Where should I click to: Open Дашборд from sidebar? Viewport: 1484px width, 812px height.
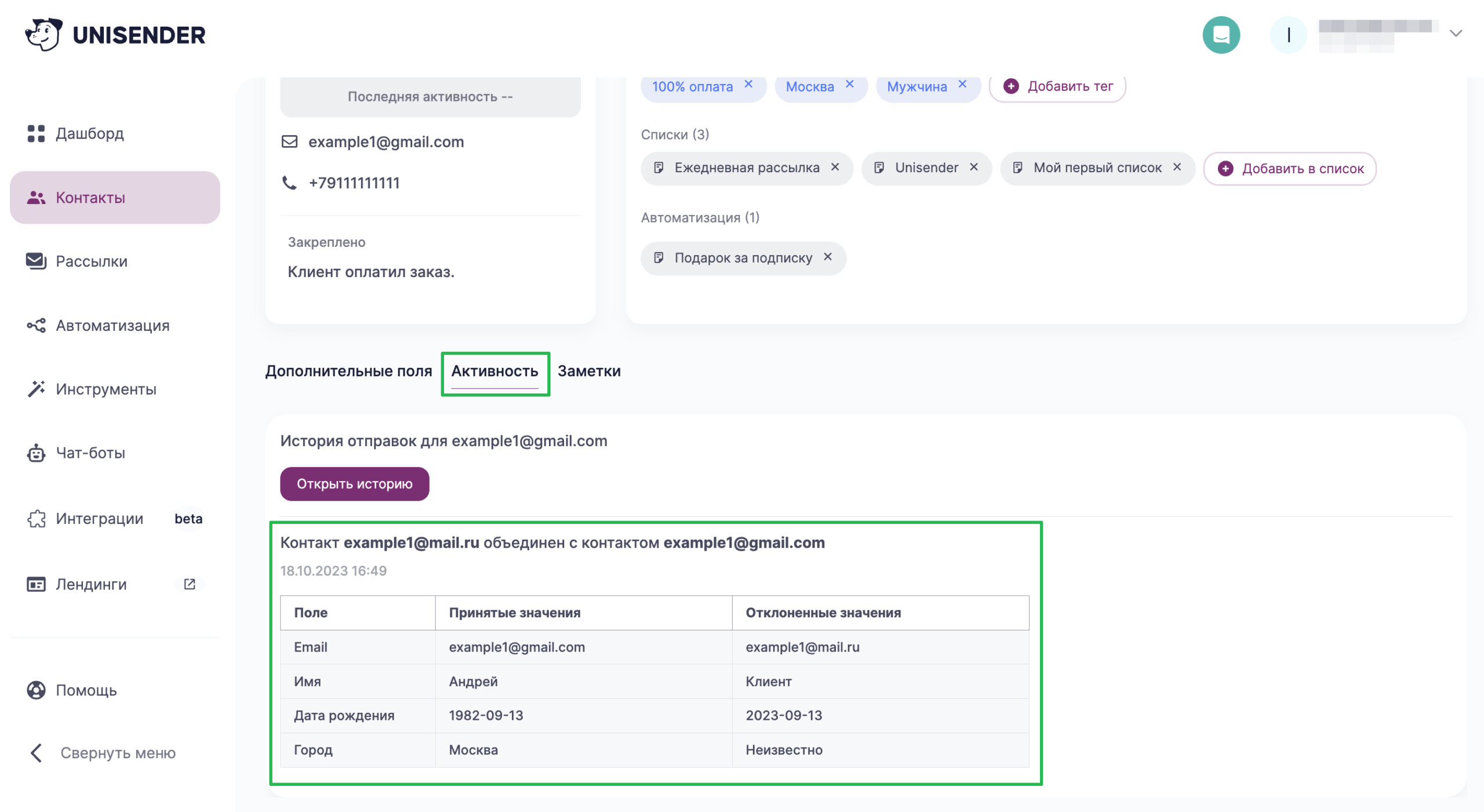[90, 133]
